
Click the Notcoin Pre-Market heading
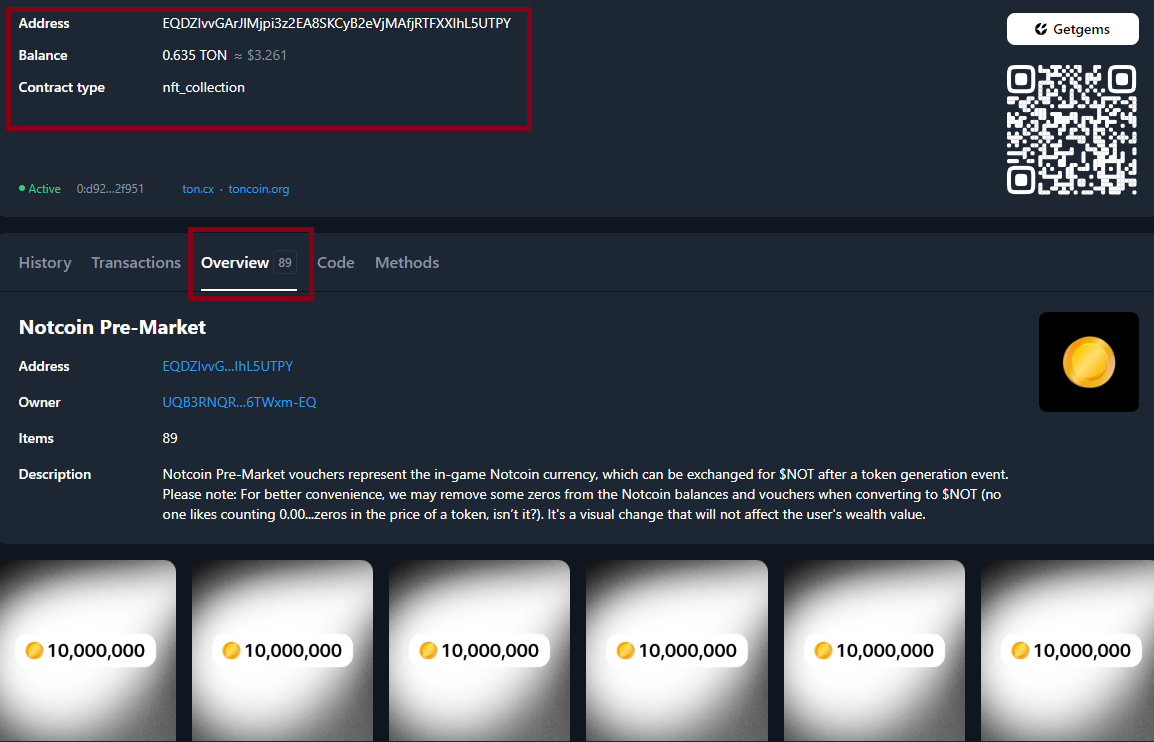point(112,327)
